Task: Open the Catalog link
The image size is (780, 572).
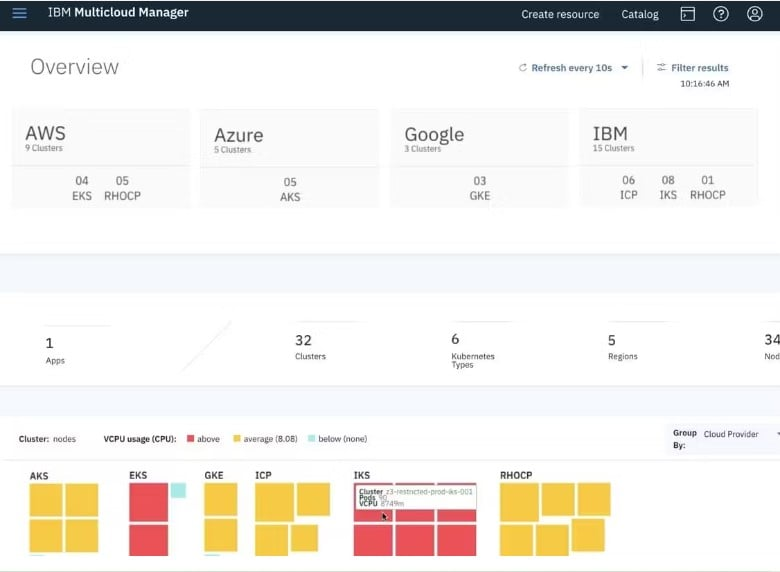Action: [640, 14]
